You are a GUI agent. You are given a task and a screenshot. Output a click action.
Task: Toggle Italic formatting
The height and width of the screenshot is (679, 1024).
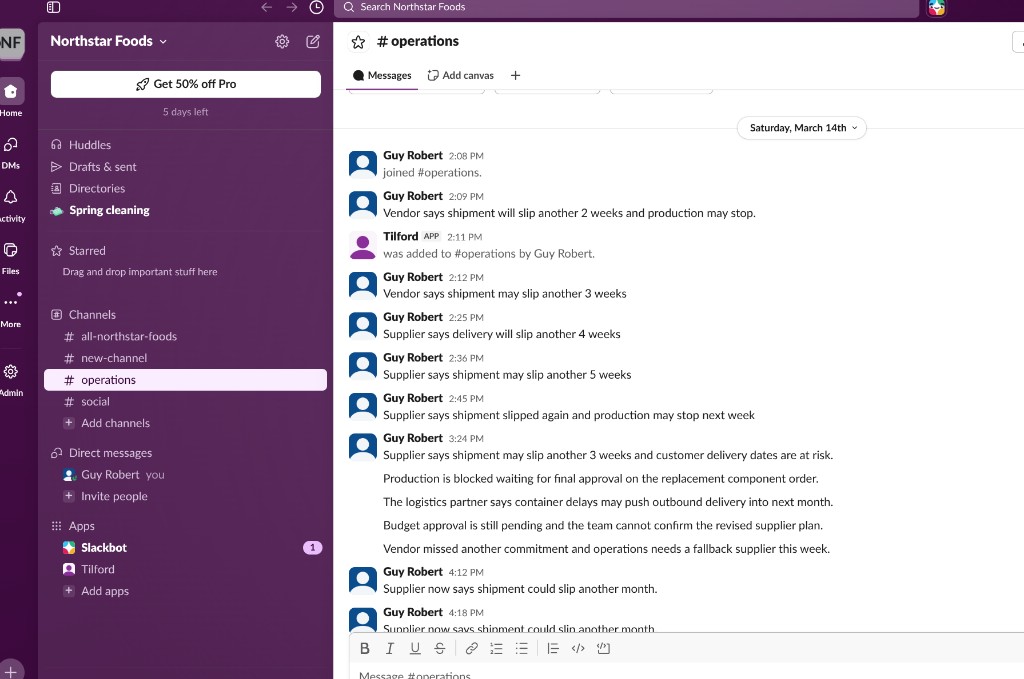pyautogui.click(x=390, y=648)
